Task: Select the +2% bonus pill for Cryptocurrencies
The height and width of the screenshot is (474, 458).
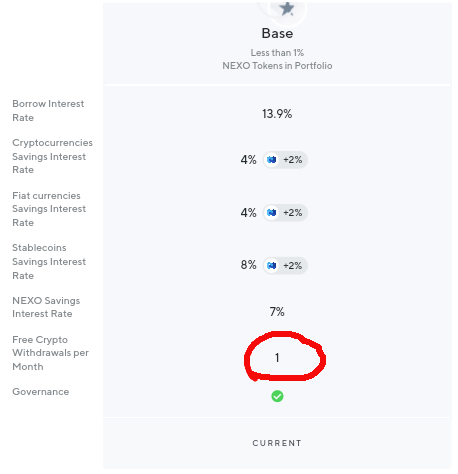Action: click(x=285, y=160)
